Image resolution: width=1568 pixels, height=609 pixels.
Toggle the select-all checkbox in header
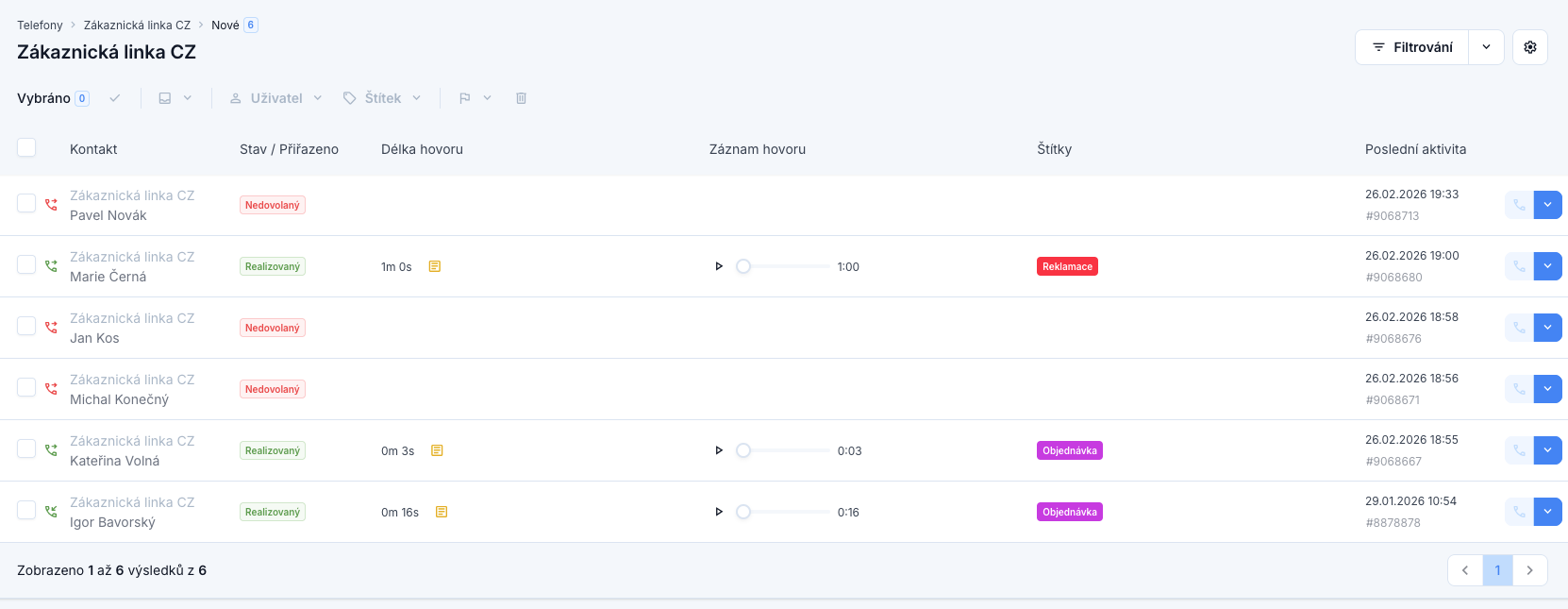click(26, 147)
